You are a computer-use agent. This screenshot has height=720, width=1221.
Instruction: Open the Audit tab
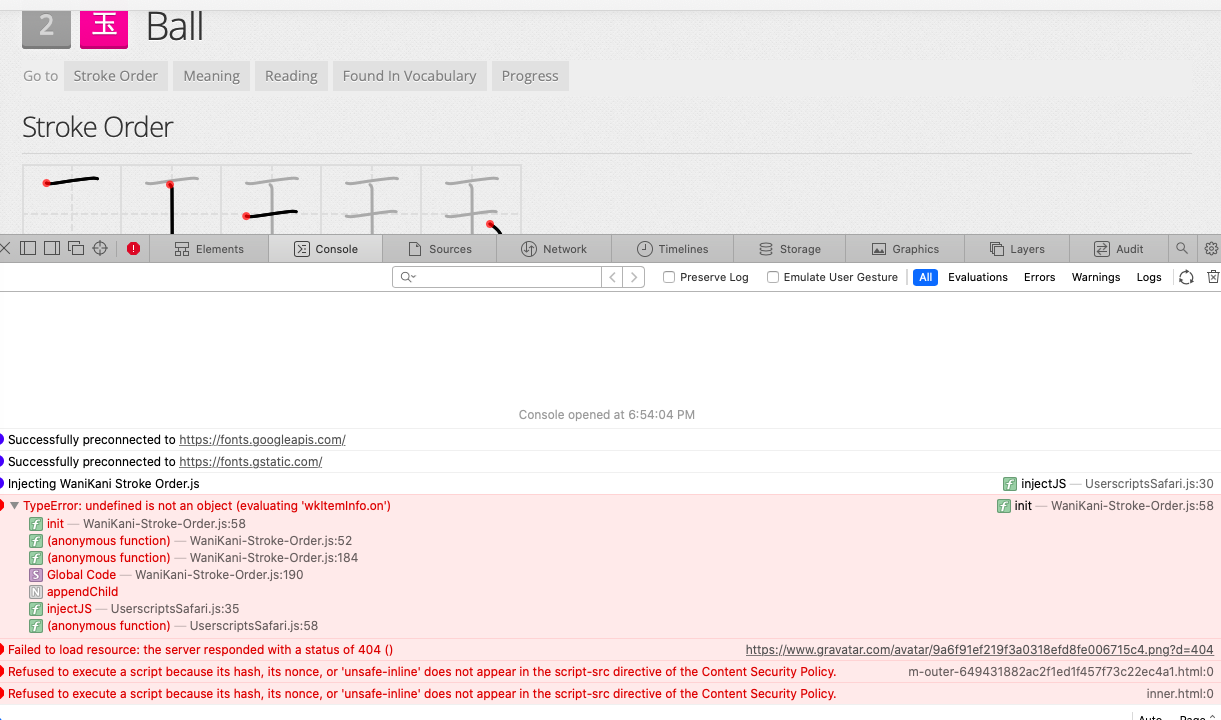[1119, 249]
